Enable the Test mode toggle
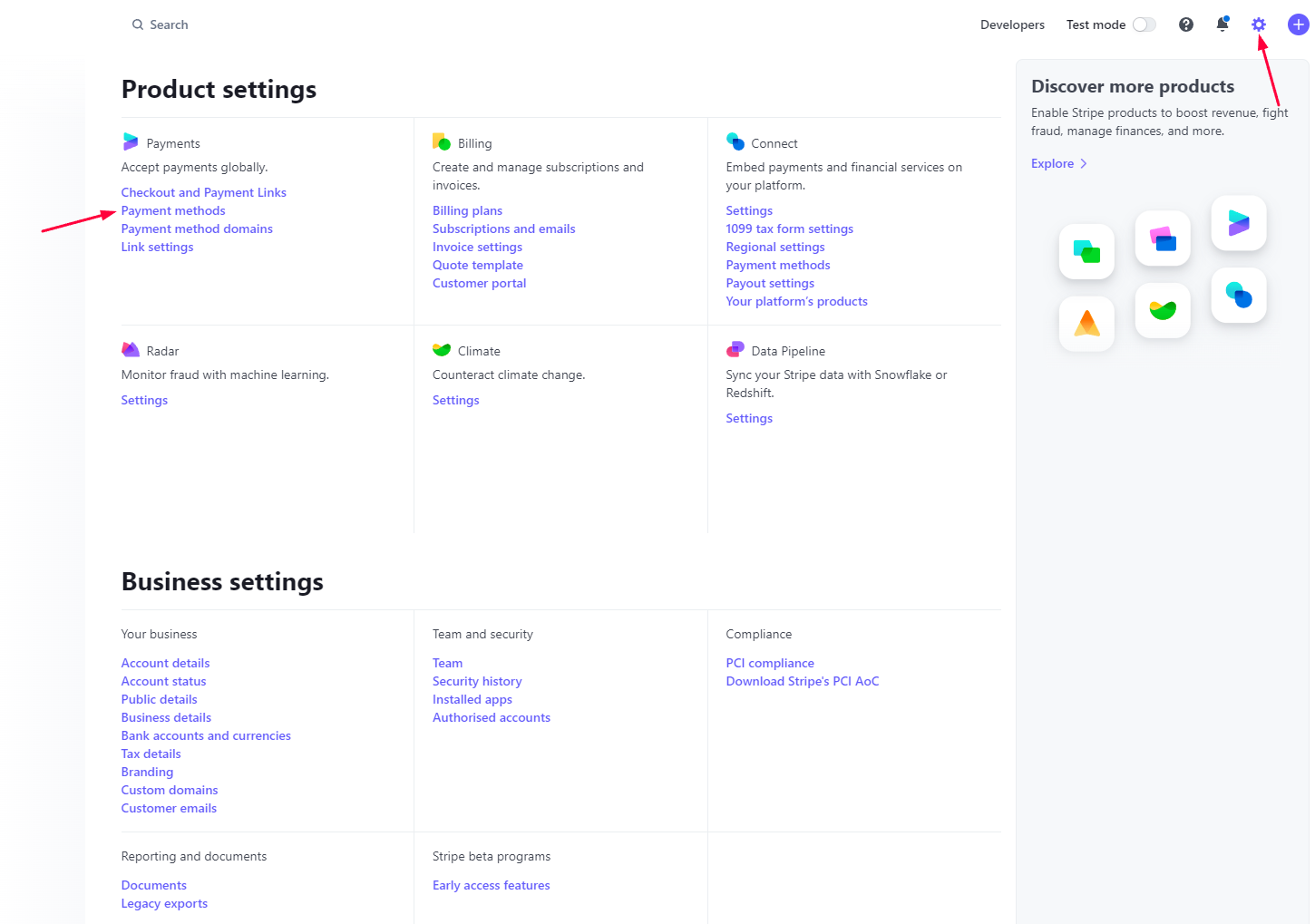The width and height of the screenshot is (1315, 924). point(1144,24)
